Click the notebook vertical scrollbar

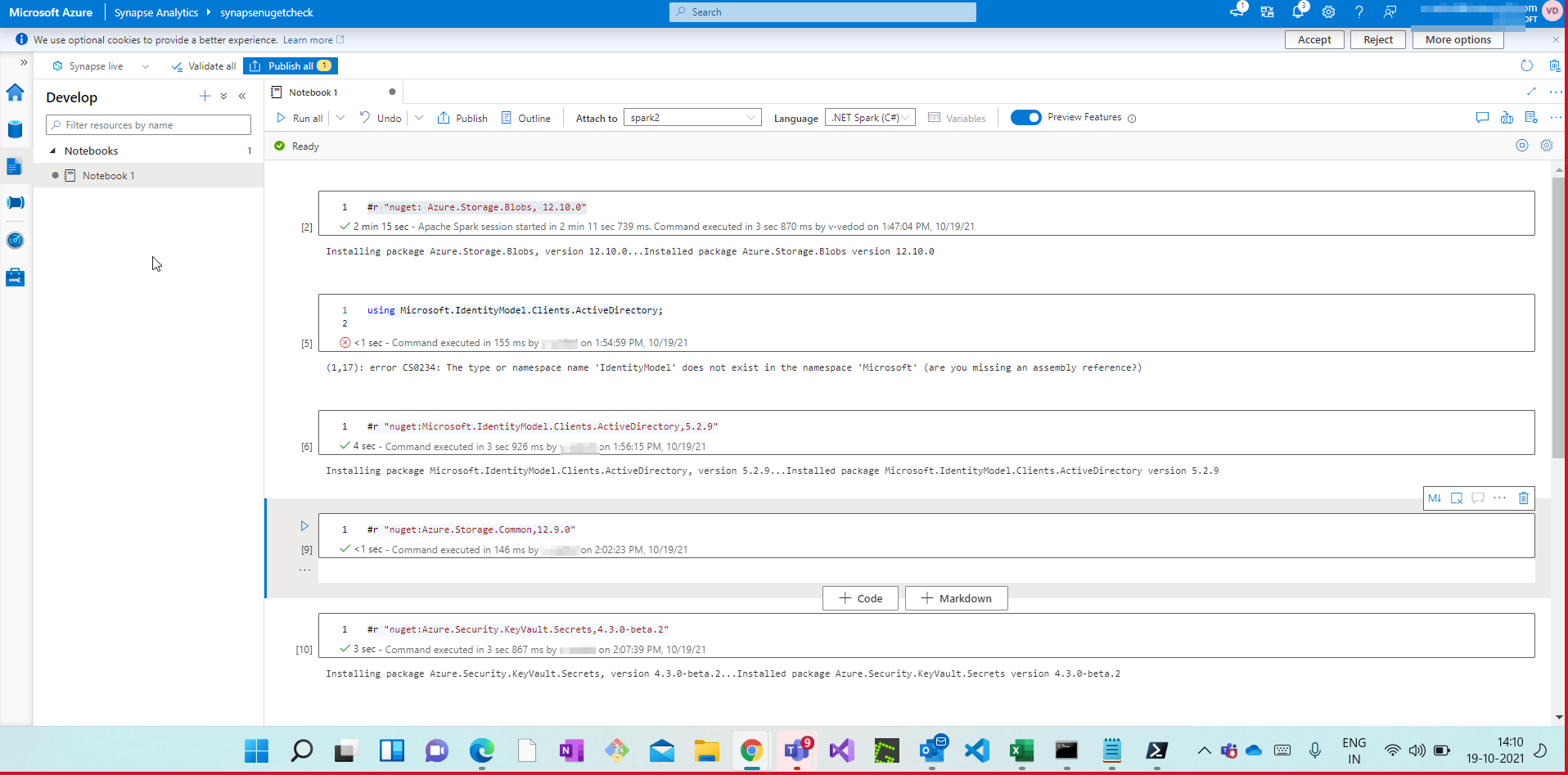pos(1558,318)
